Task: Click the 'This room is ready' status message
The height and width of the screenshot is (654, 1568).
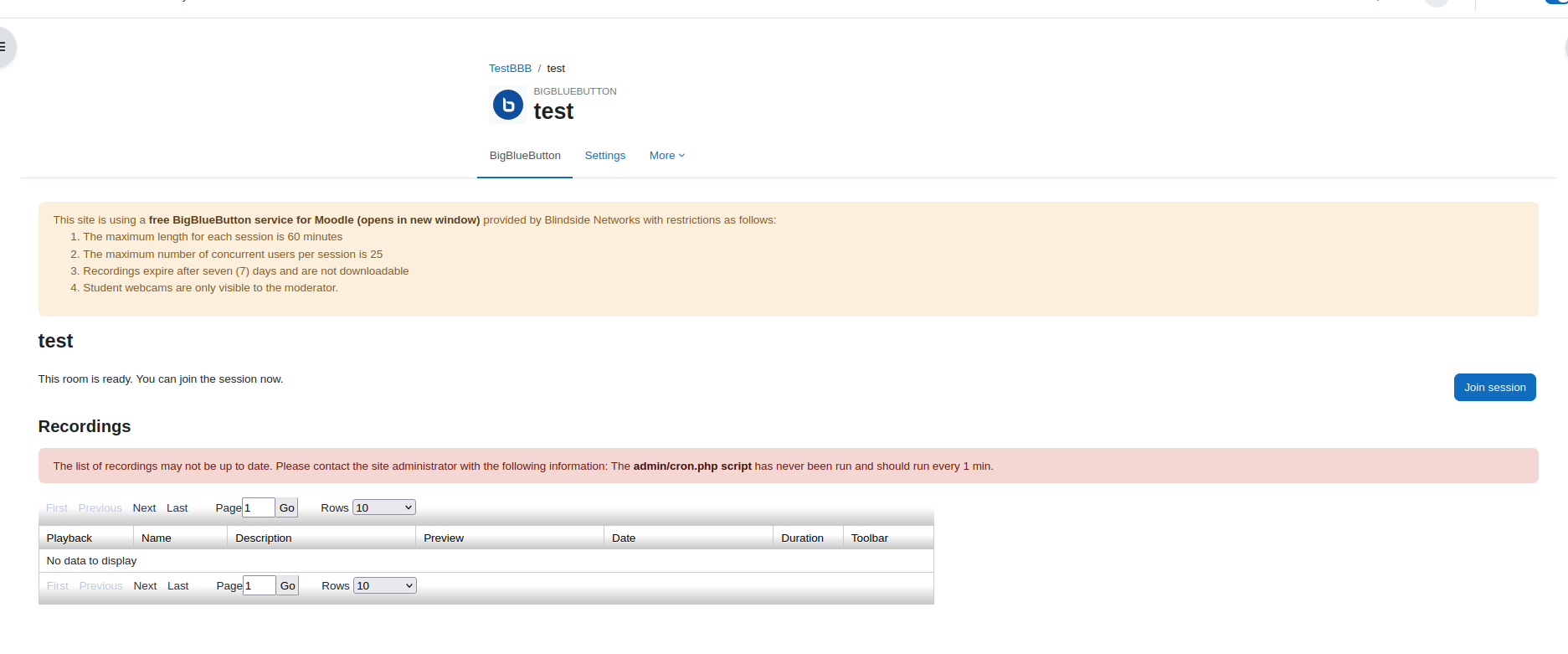Action: [x=161, y=379]
